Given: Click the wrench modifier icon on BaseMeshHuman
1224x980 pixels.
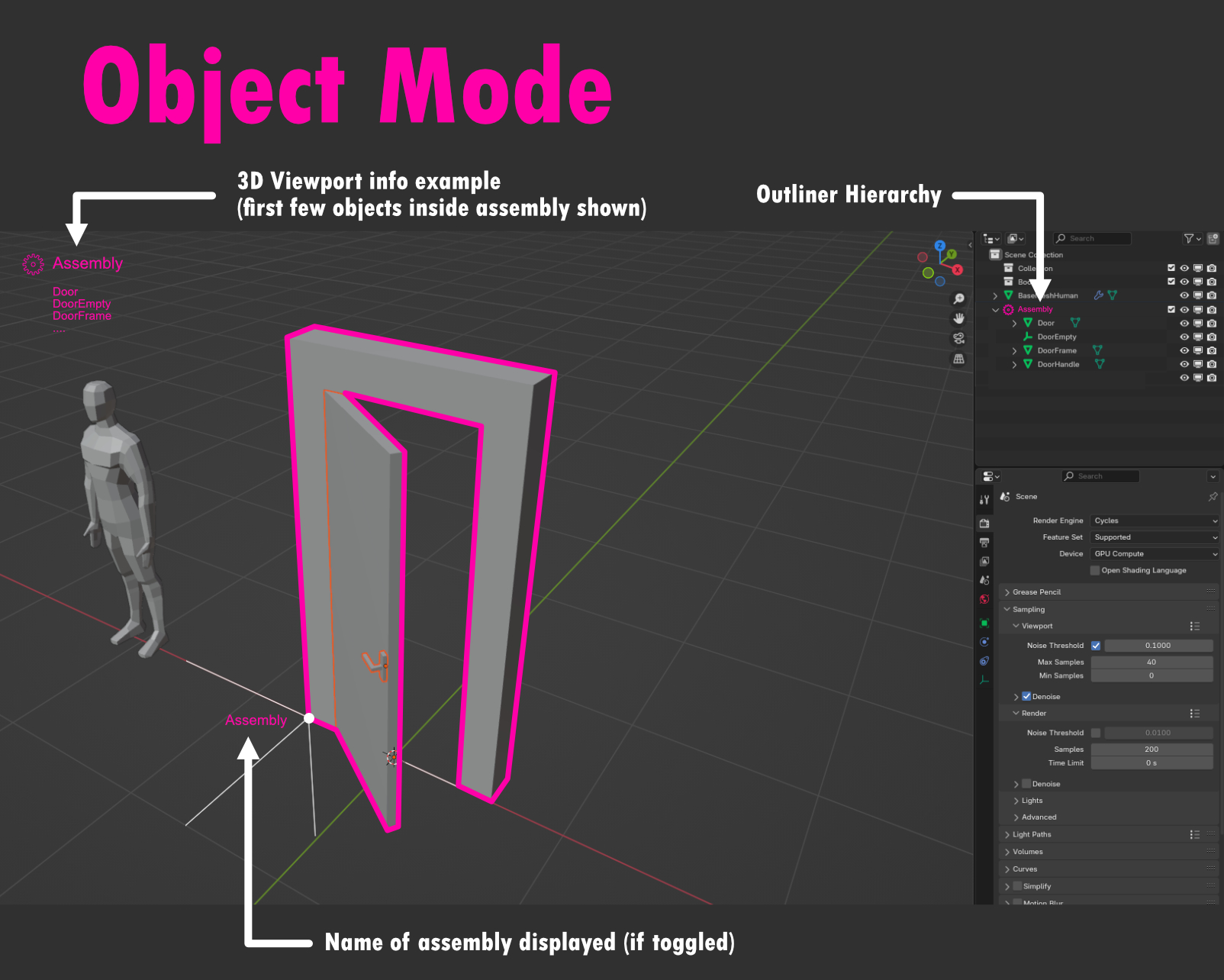Looking at the screenshot, I should (1099, 295).
